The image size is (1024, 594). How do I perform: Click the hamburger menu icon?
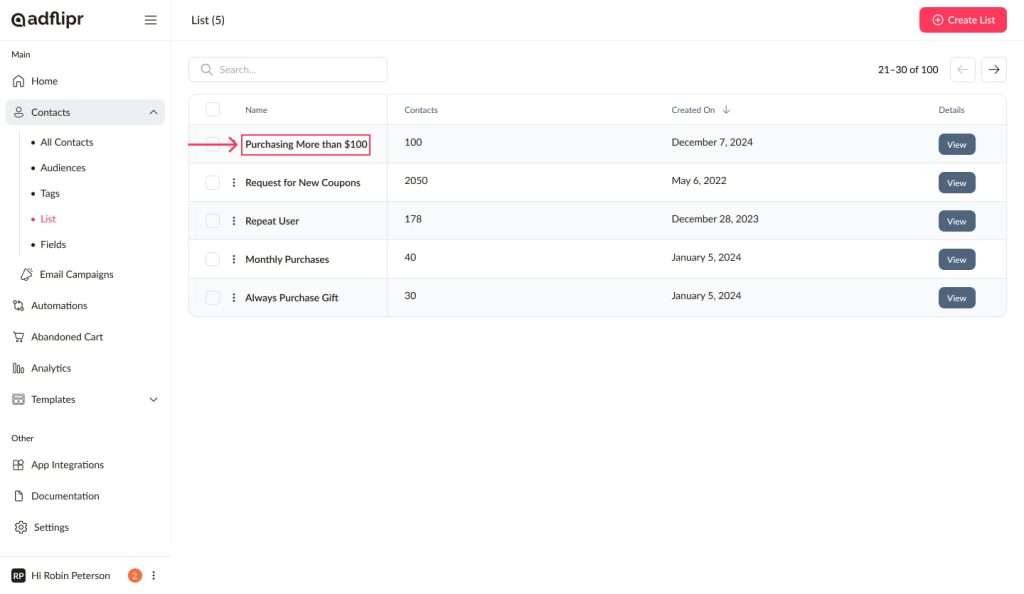[x=151, y=20]
